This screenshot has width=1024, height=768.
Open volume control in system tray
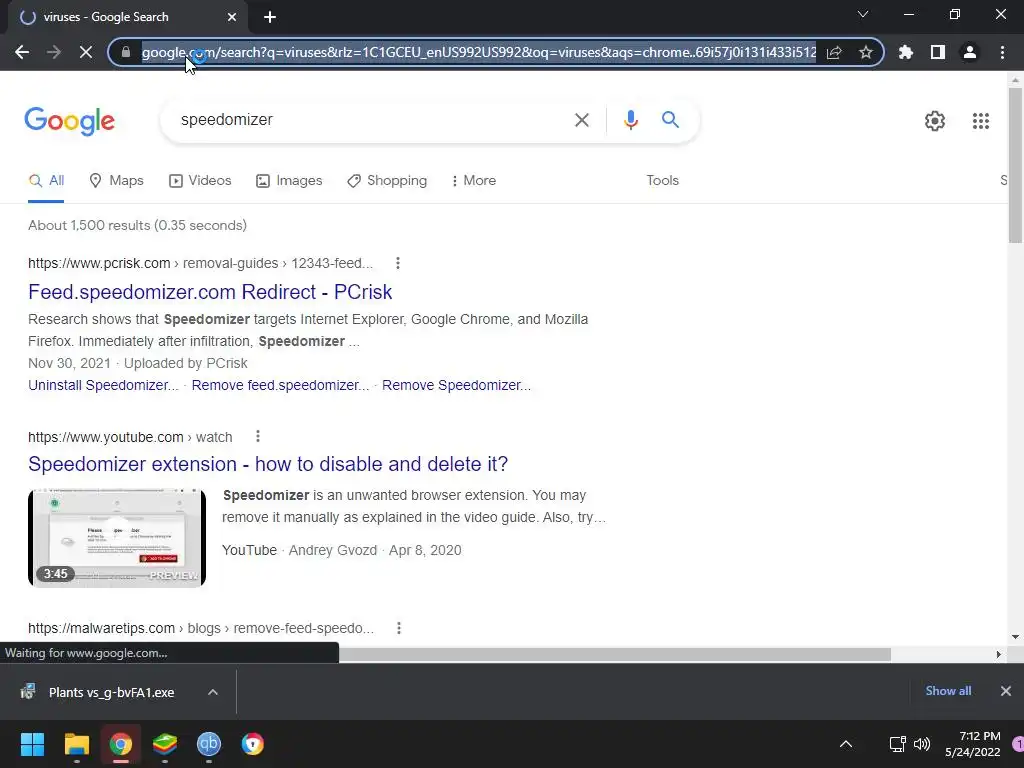pos(921,744)
